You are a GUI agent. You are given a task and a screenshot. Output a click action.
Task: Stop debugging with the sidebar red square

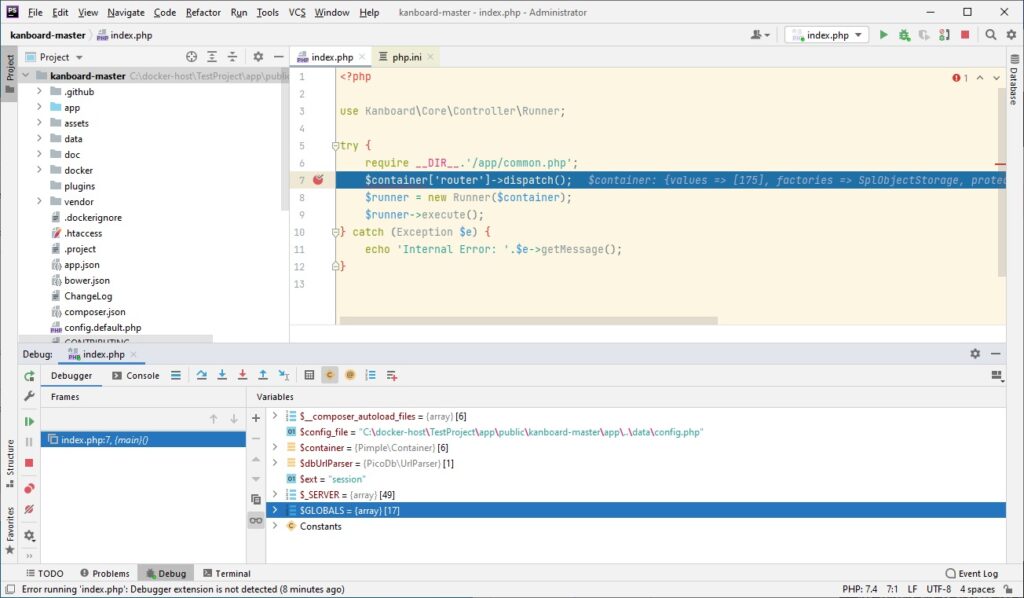(x=29, y=463)
